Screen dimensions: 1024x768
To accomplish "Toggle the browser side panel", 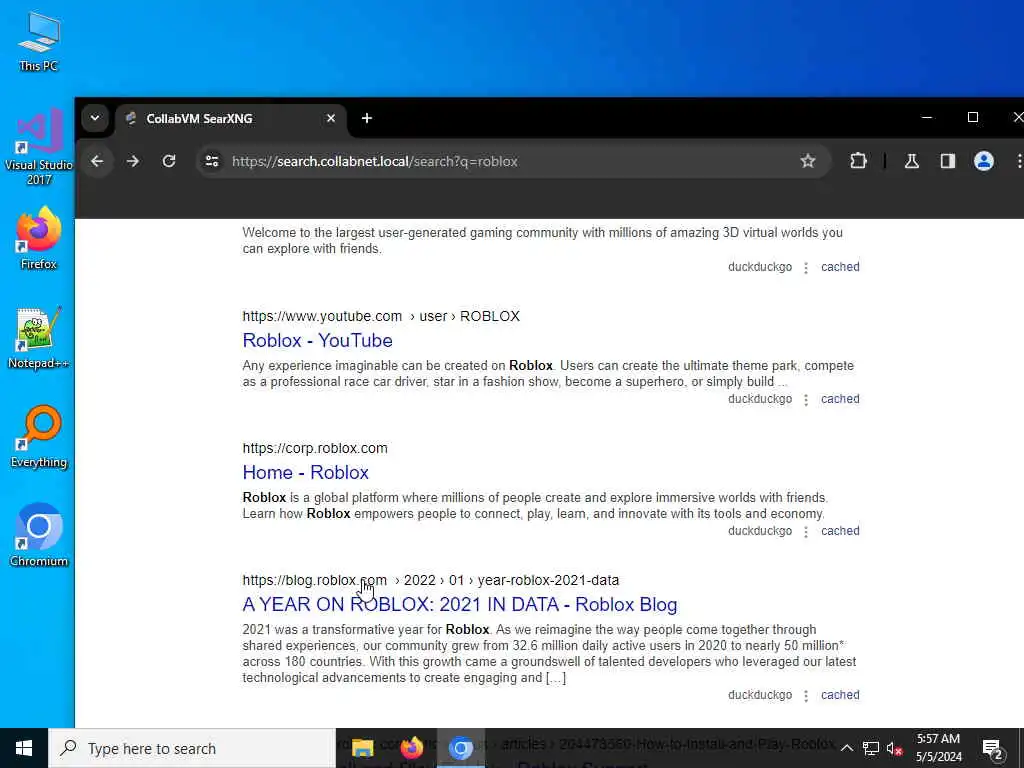I will tap(948, 161).
